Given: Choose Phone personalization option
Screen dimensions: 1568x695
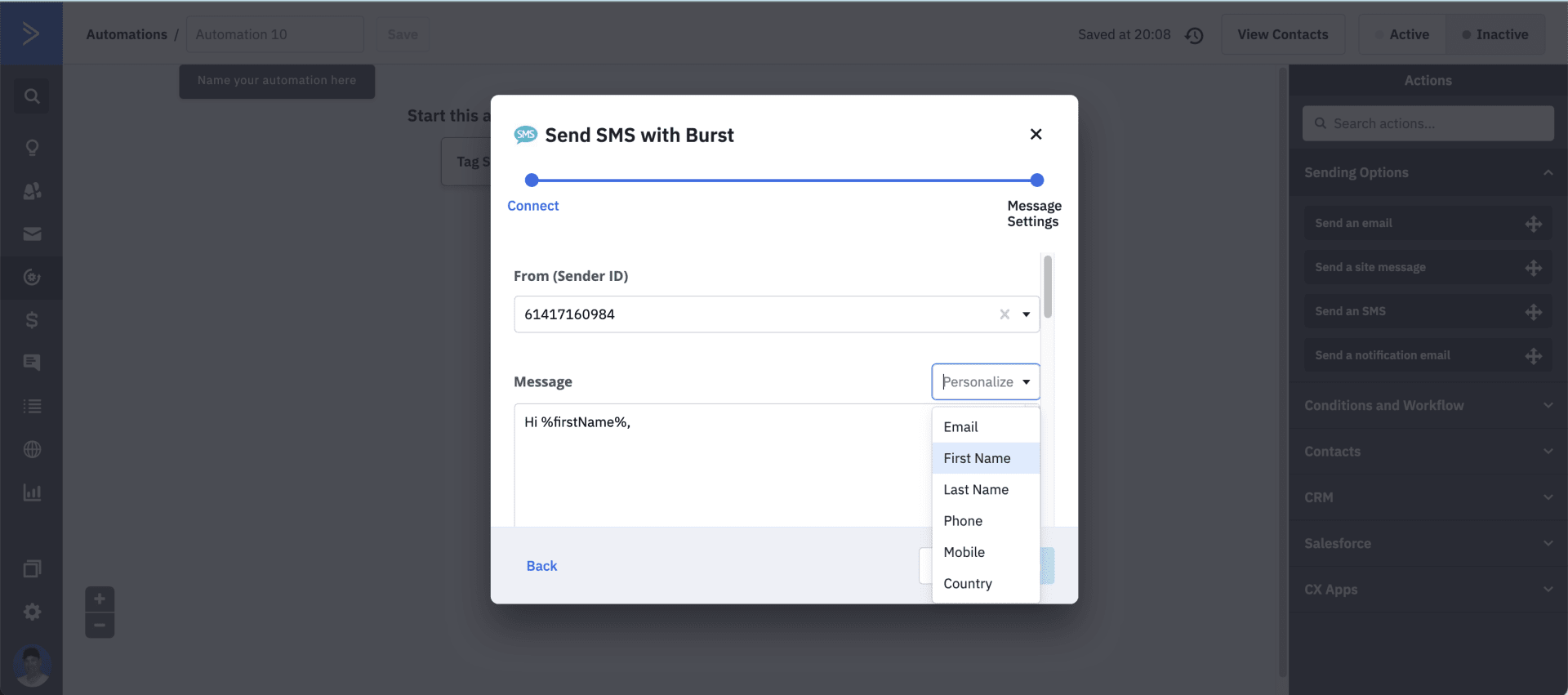Looking at the screenshot, I should pos(986,521).
